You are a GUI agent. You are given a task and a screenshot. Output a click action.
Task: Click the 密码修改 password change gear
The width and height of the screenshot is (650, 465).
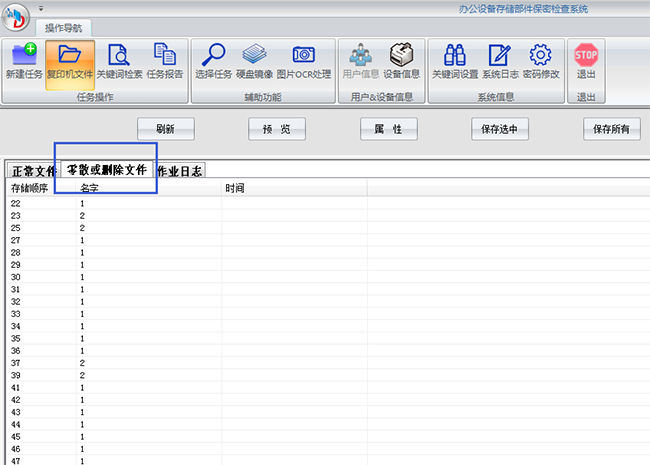pos(541,62)
